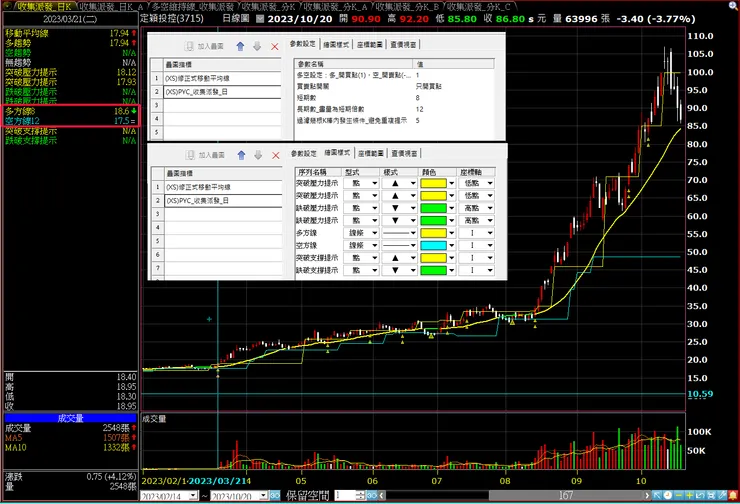Click scroll-left arrow of chart scrollbar
The image size is (740, 504).
point(382,496)
